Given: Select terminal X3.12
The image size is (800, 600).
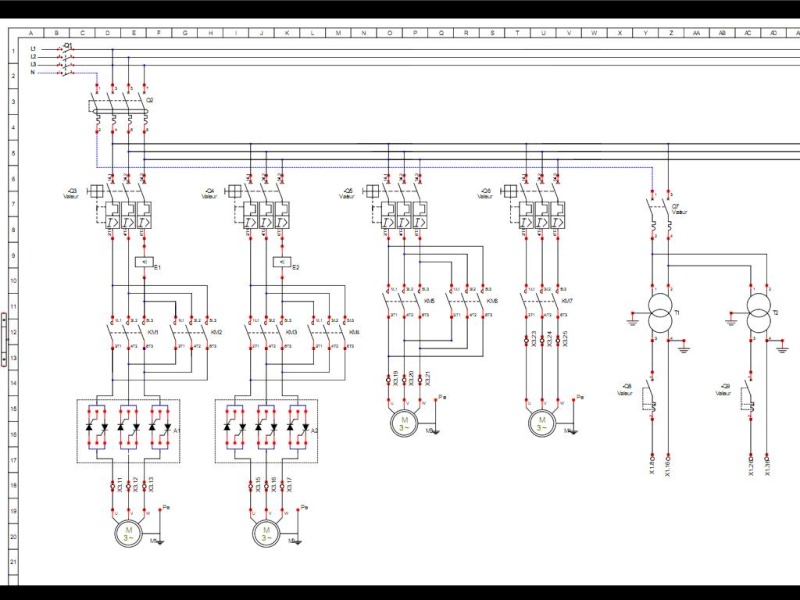Looking at the screenshot, I should [131, 485].
